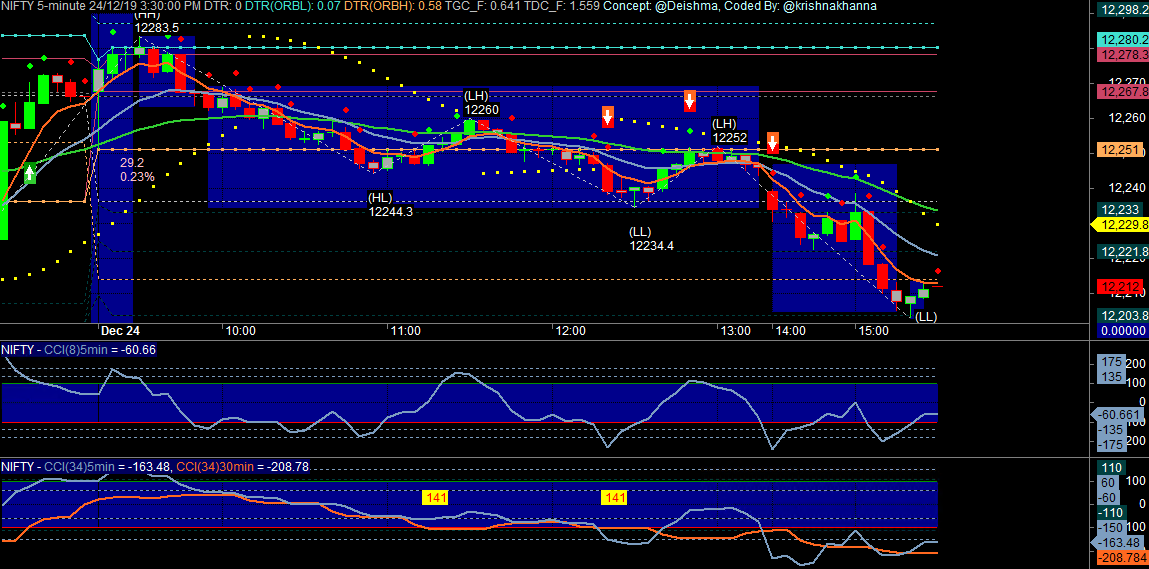
Task: Click the 12,233 price tag
Action: [x=1118, y=210]
